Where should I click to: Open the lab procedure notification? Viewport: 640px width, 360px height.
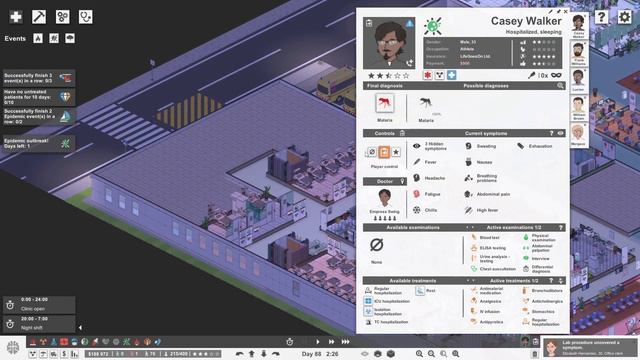[590, 348]
